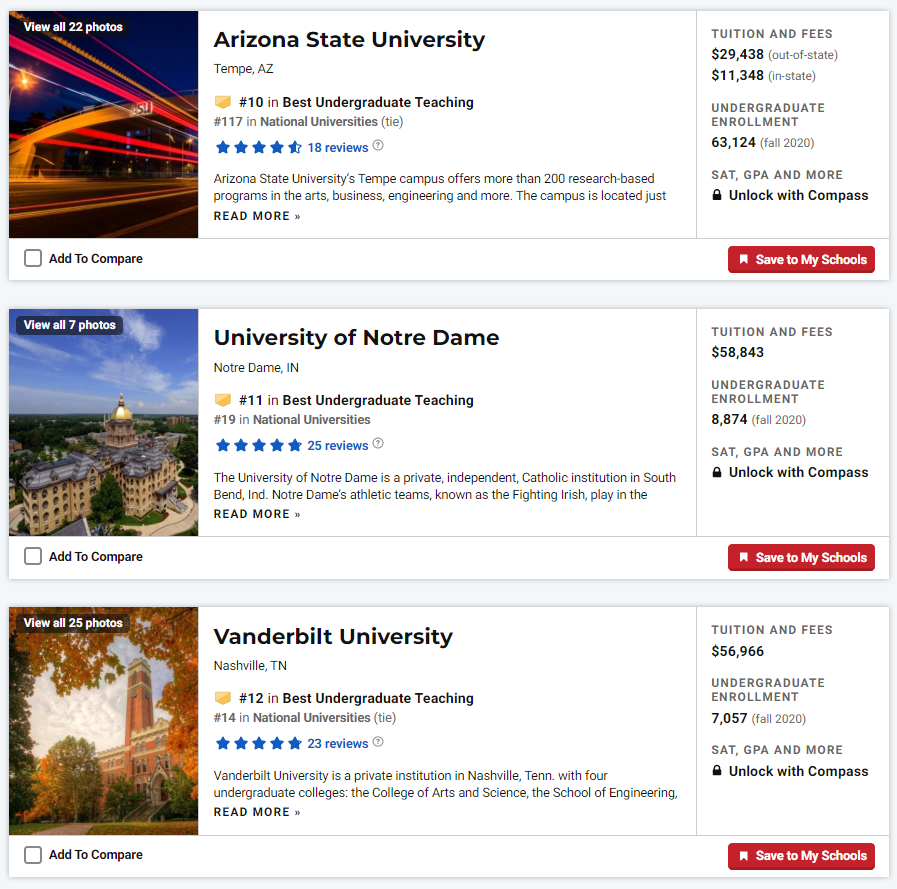This screenshot has height=889, width=897.
Task: Open the Best Undergraduate Teaching link under Vanderbilt
Action: coord(378,698)
